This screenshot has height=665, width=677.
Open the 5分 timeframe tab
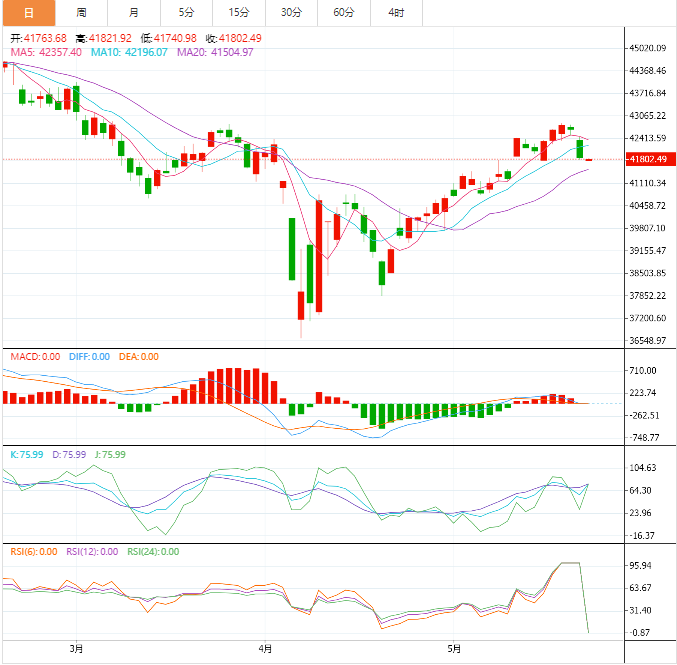coord(186,13)
